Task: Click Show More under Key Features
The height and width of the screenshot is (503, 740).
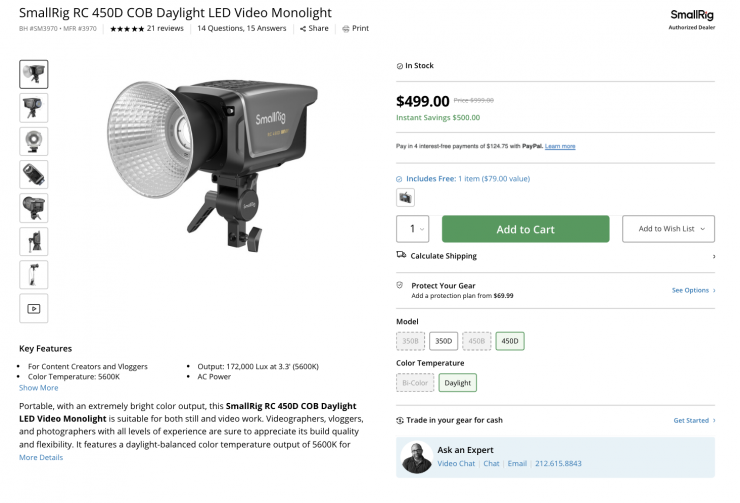Action: [39, 387]
